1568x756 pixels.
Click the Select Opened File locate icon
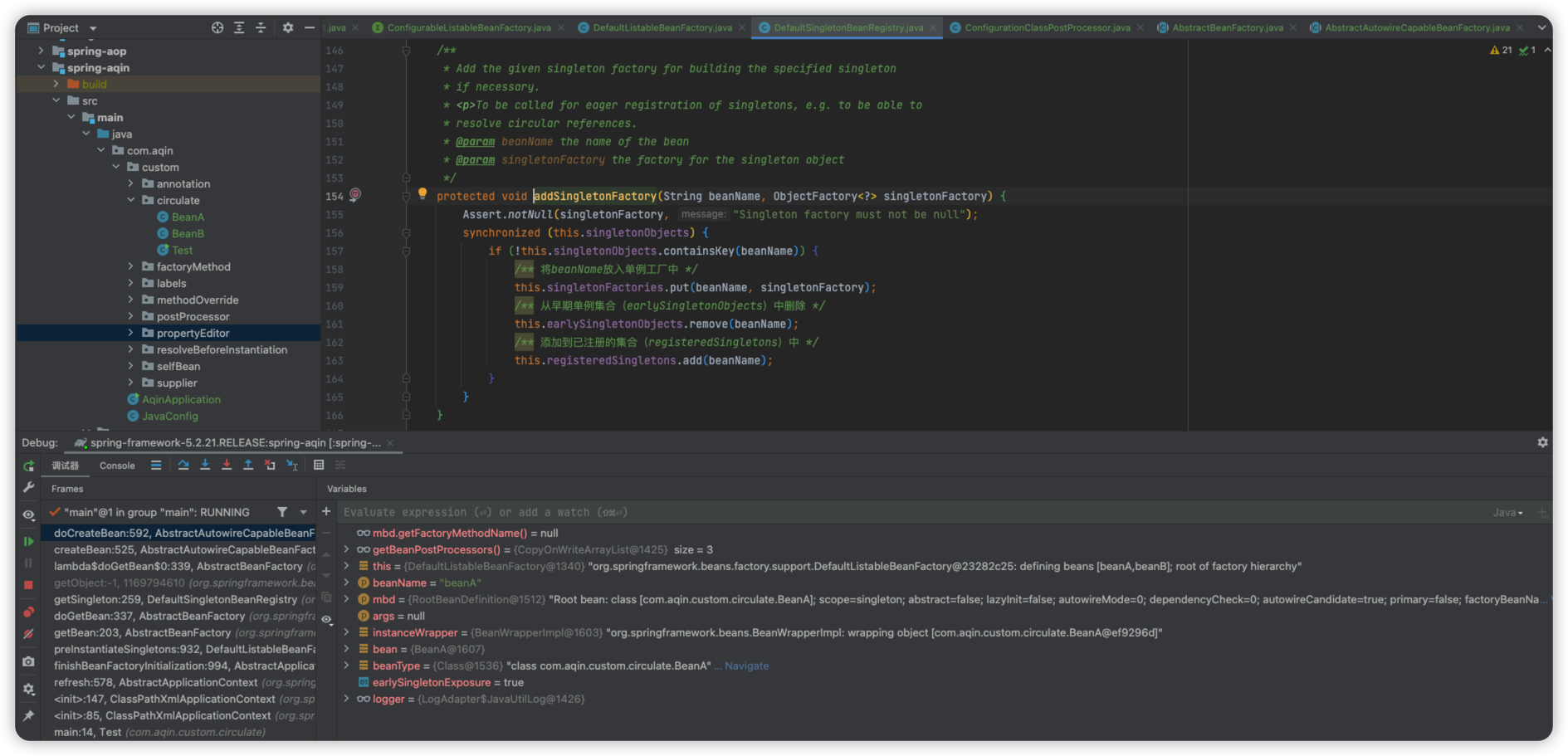pyautogui.click(x=217, y=27)
